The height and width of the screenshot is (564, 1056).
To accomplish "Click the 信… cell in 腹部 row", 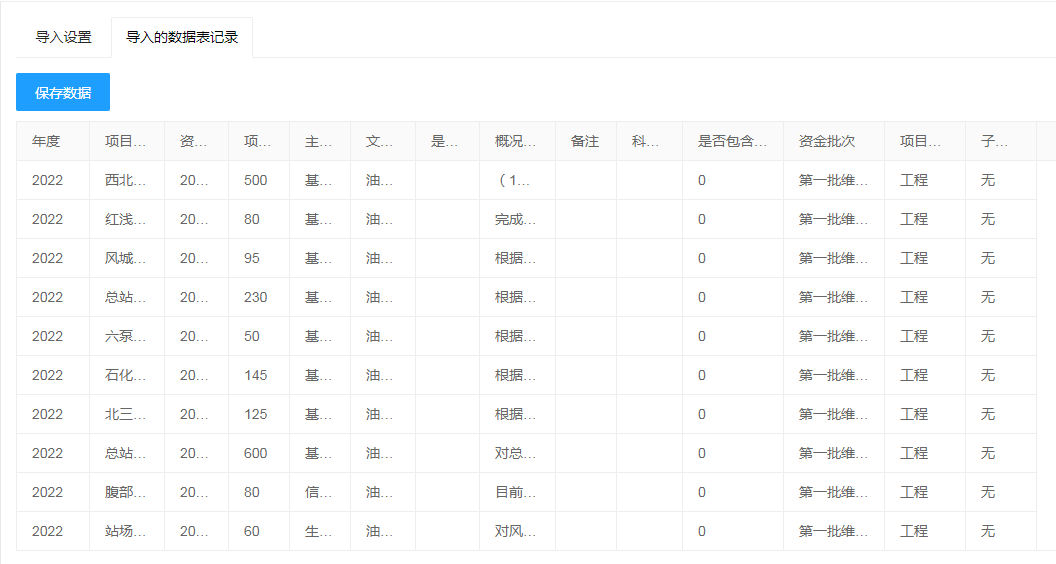I will coord(320,493).
